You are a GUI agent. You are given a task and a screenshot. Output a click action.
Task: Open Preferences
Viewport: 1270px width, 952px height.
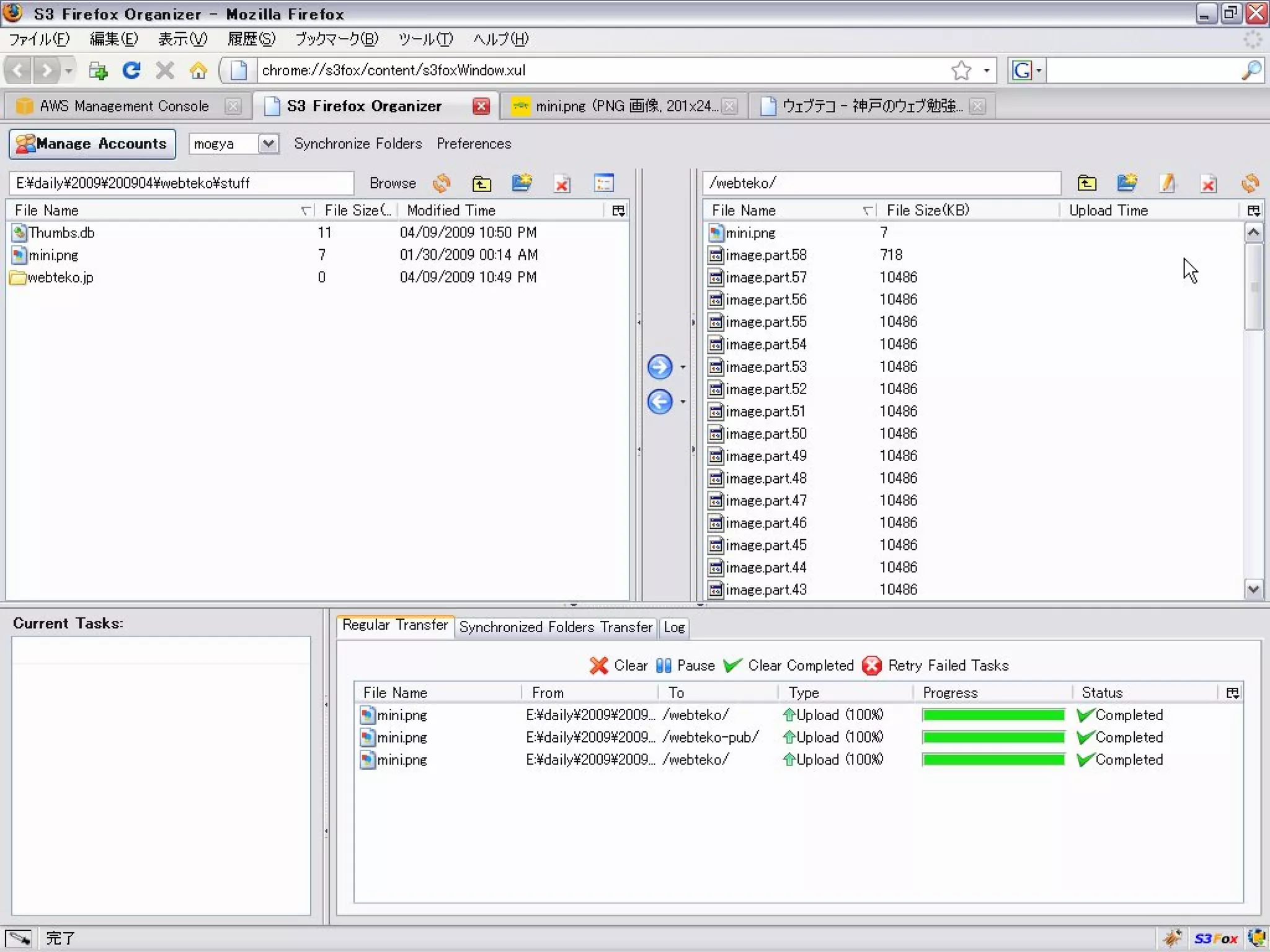tap(474, 144)
